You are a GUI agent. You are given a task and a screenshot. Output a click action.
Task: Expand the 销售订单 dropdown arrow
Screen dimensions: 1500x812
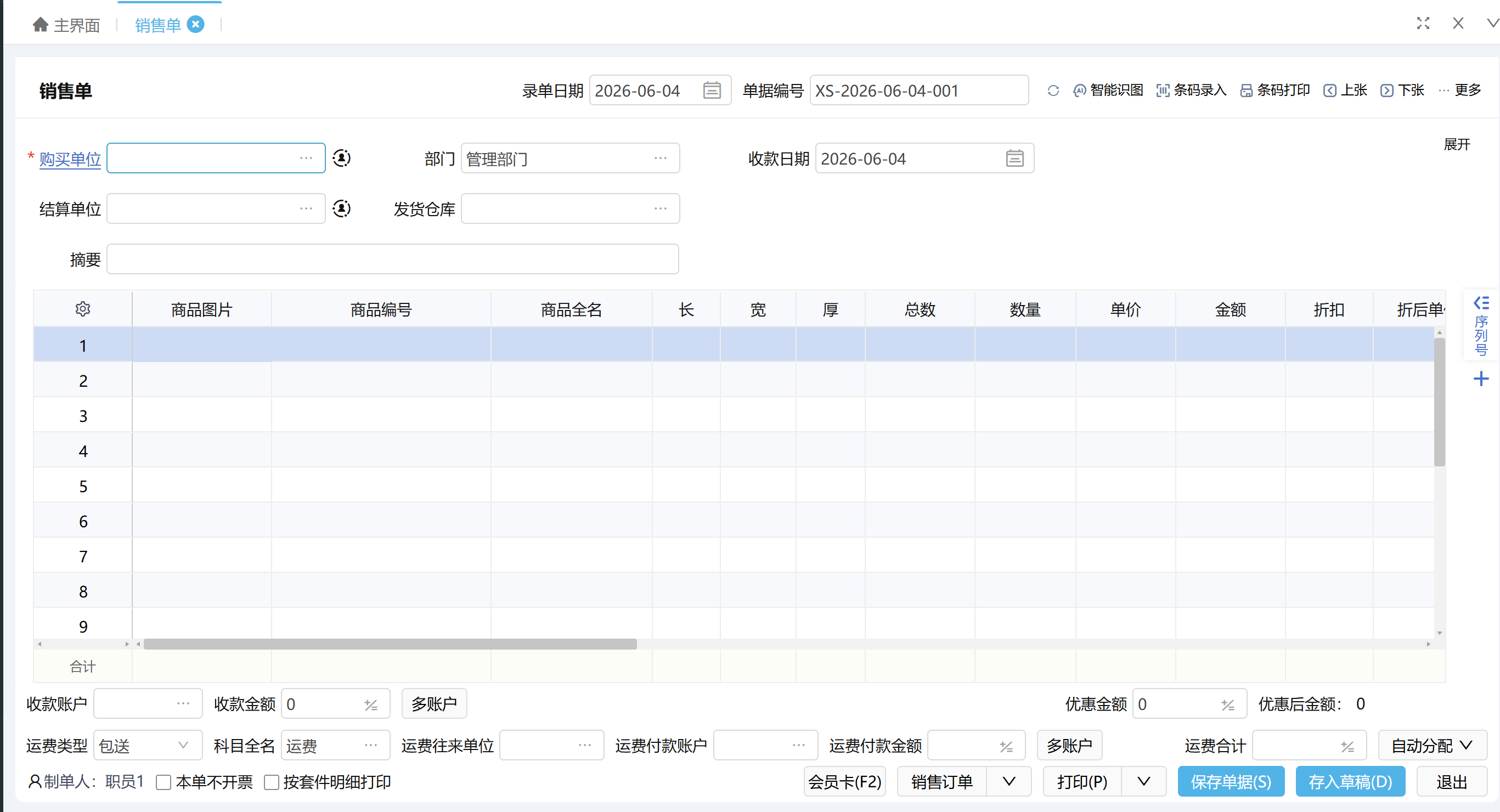tap(1009, 782)
